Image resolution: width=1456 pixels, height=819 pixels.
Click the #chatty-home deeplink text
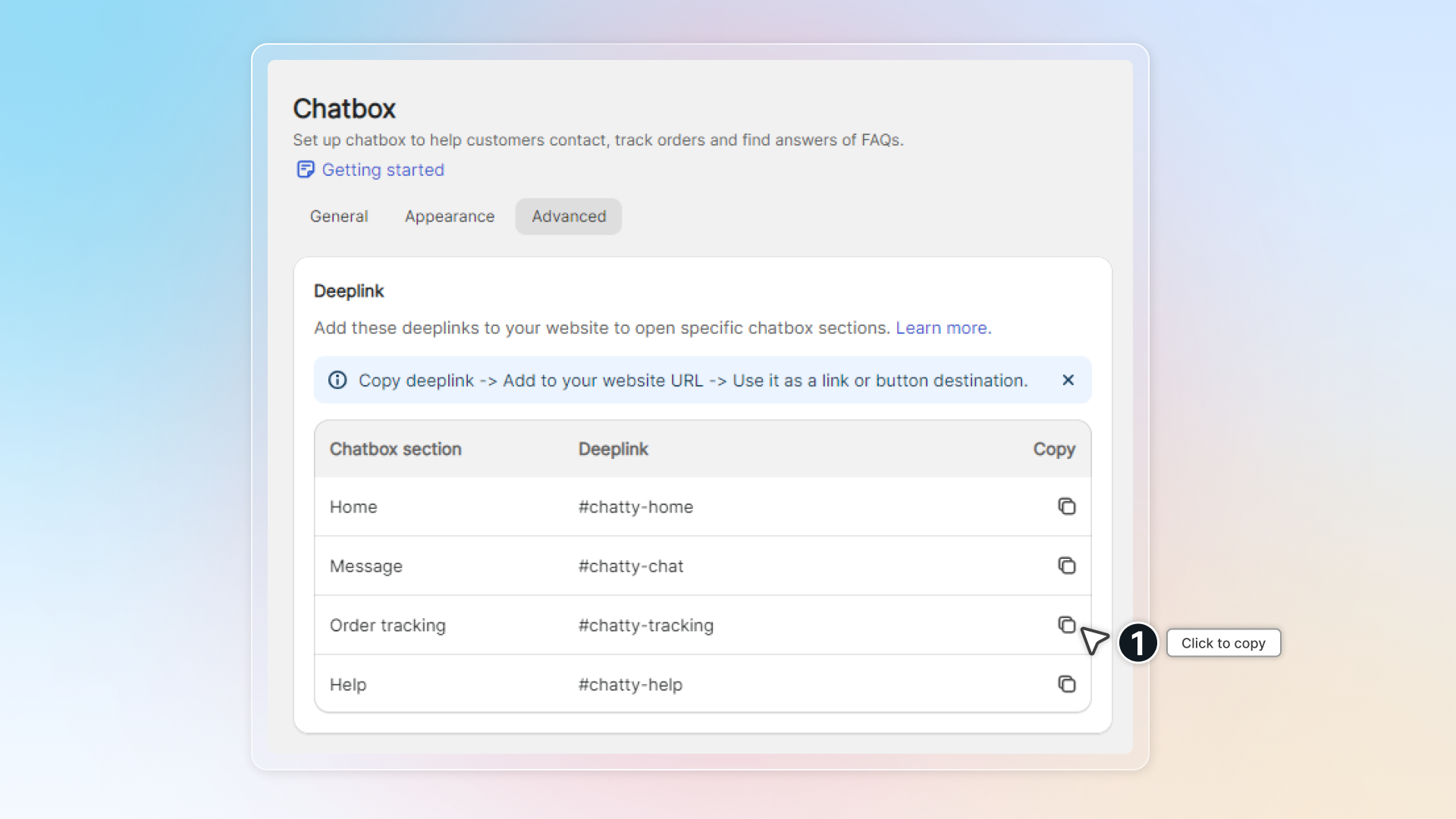(x=635, y=507)
